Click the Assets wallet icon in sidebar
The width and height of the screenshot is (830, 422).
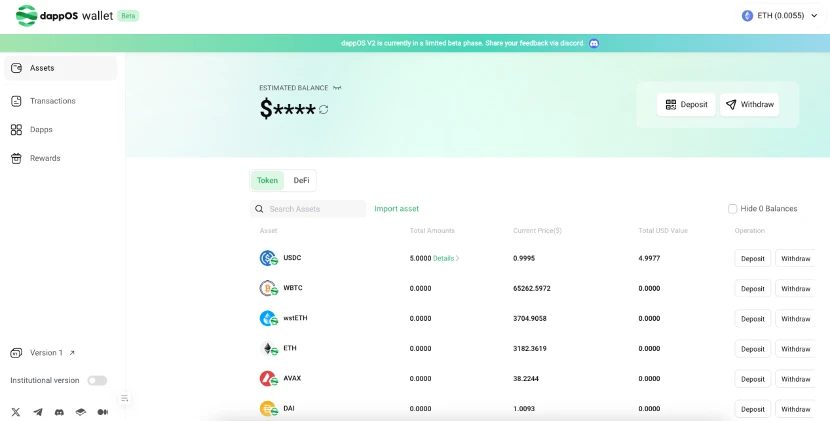(16, 68)
